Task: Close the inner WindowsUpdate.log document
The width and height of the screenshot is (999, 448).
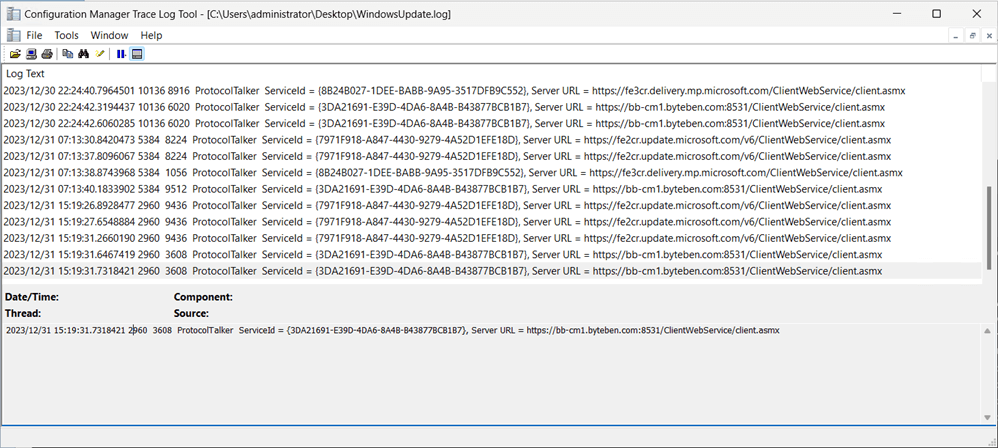Action: 989,36
